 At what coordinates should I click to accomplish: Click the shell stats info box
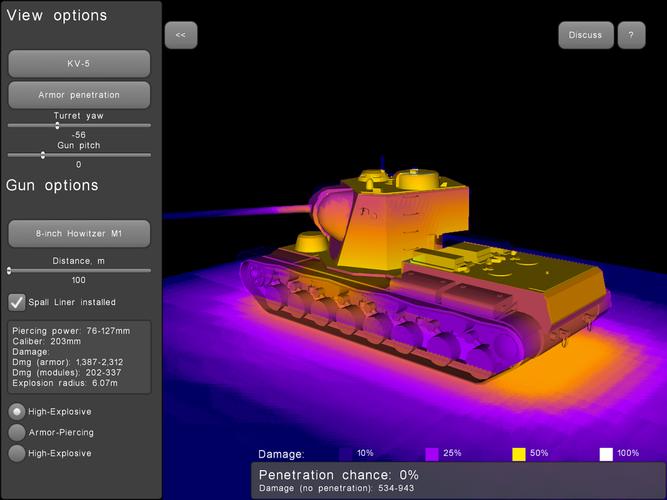point(79,357)
